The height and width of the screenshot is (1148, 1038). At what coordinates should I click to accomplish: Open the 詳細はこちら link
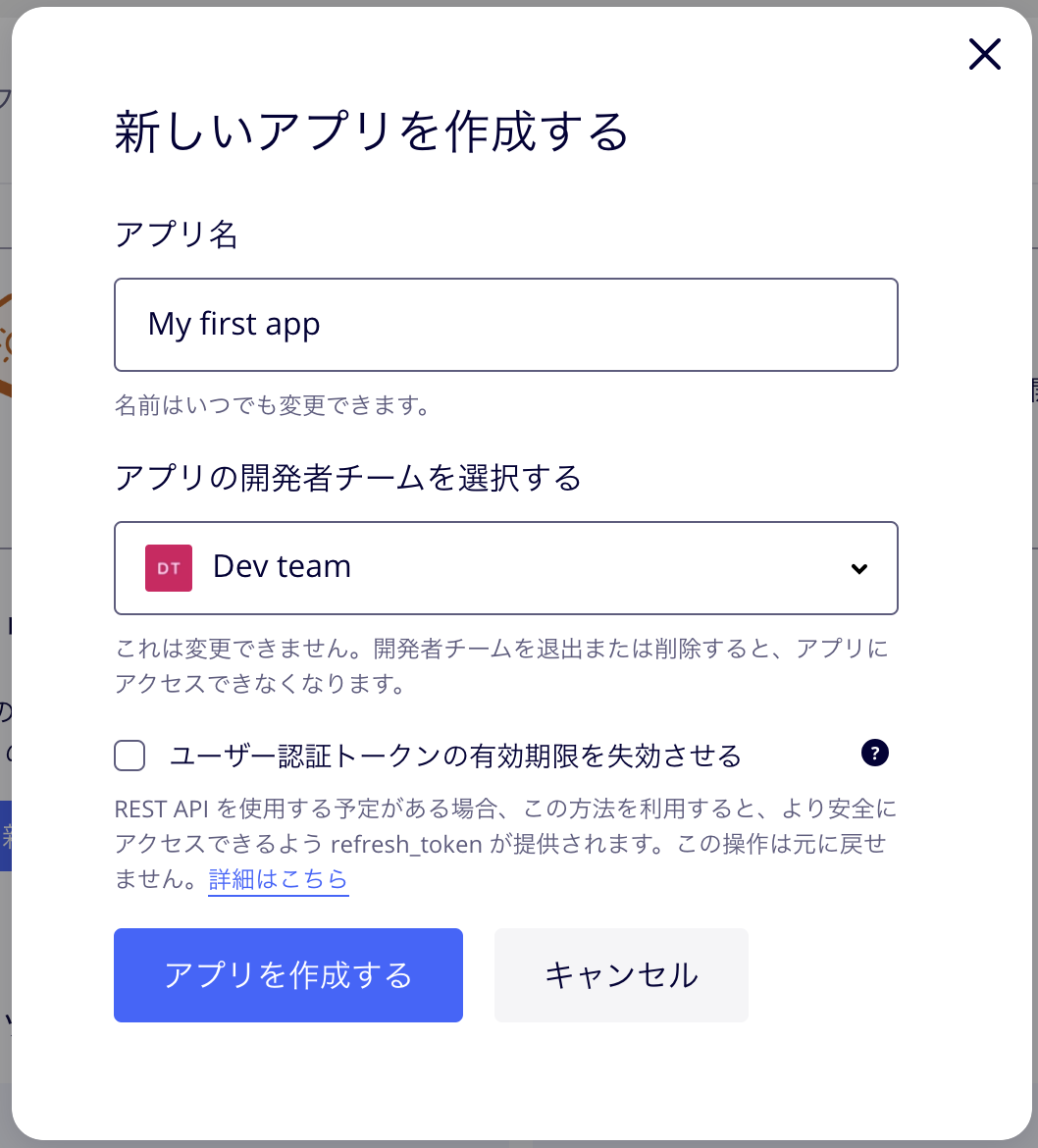[x=279, y=878]
